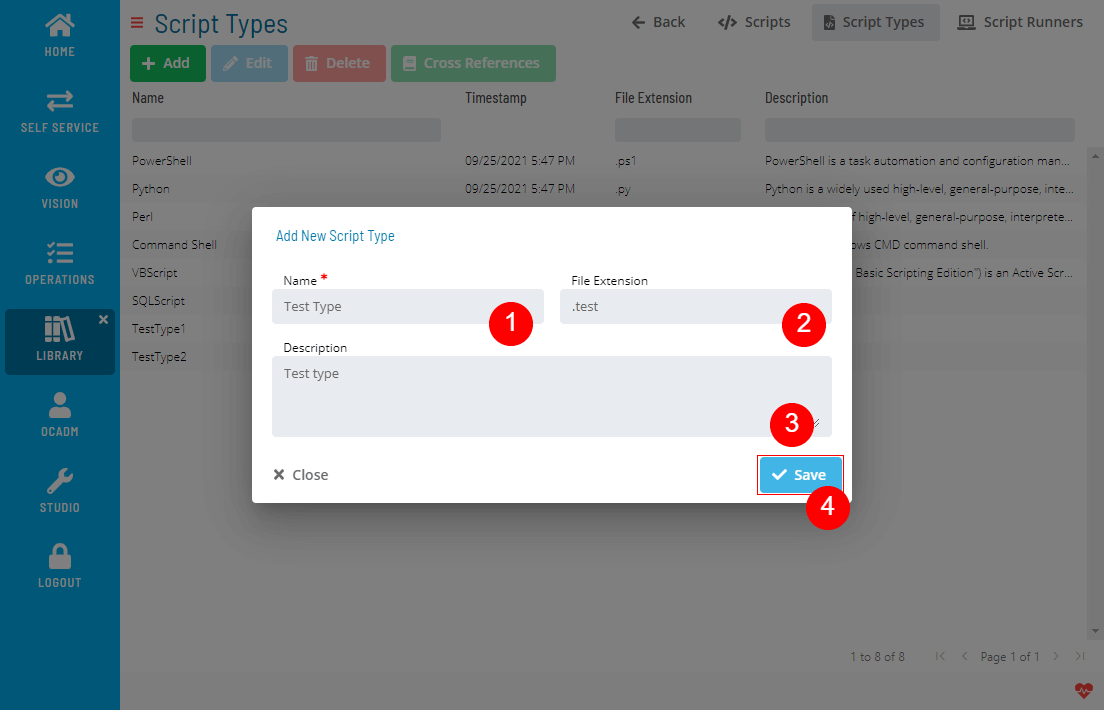
Task: Click the Name column filter box
Action: (286, 130)
